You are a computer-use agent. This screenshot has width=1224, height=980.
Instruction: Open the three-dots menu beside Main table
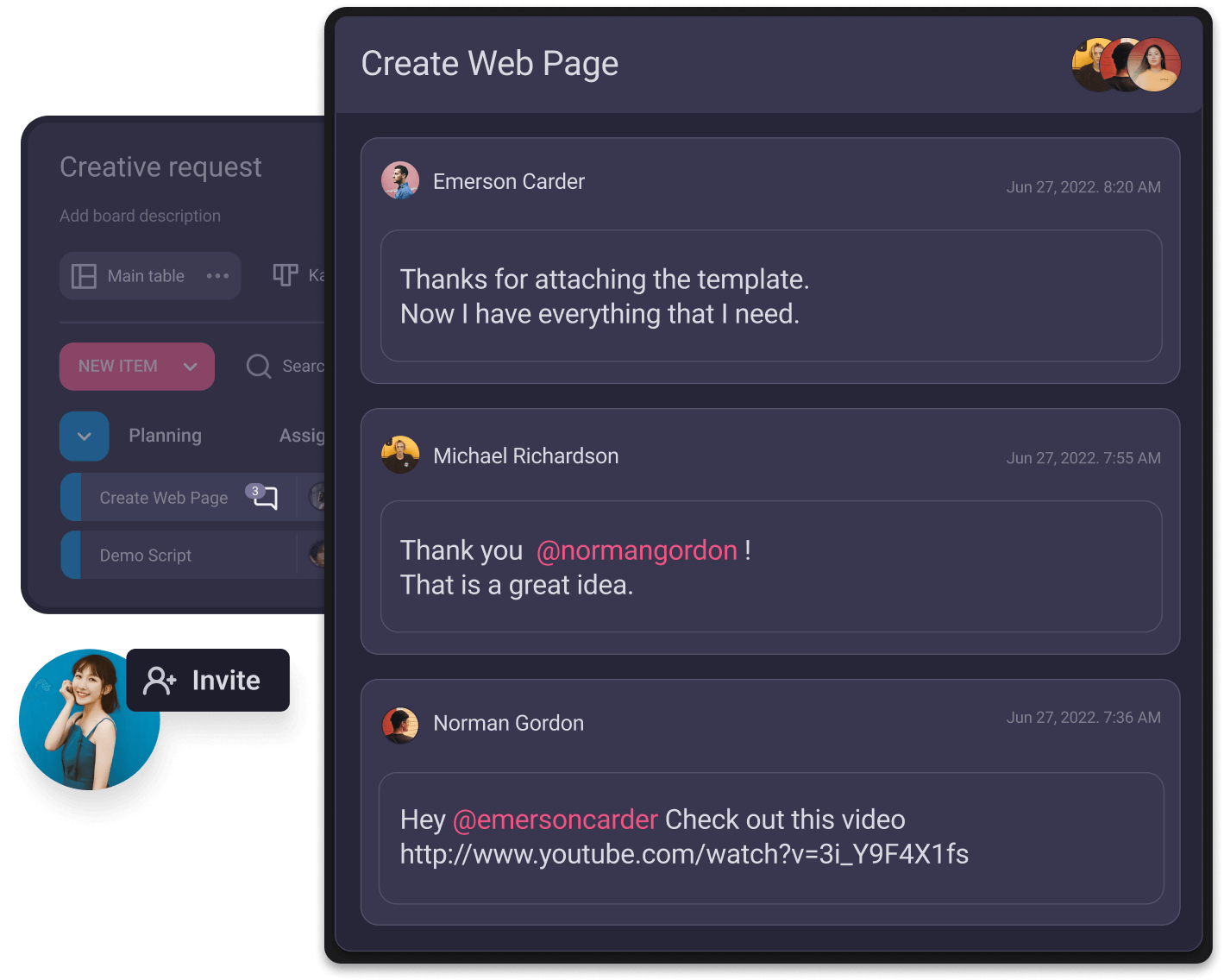[x=217, y=276]
